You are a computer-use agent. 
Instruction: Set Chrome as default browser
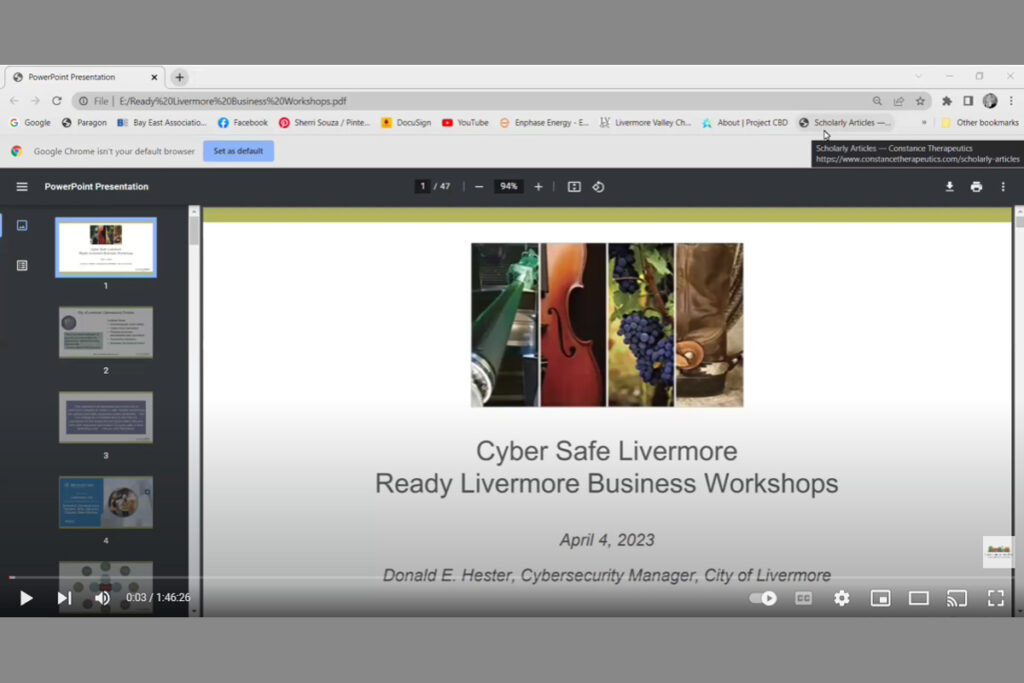[x=238, y=151]
